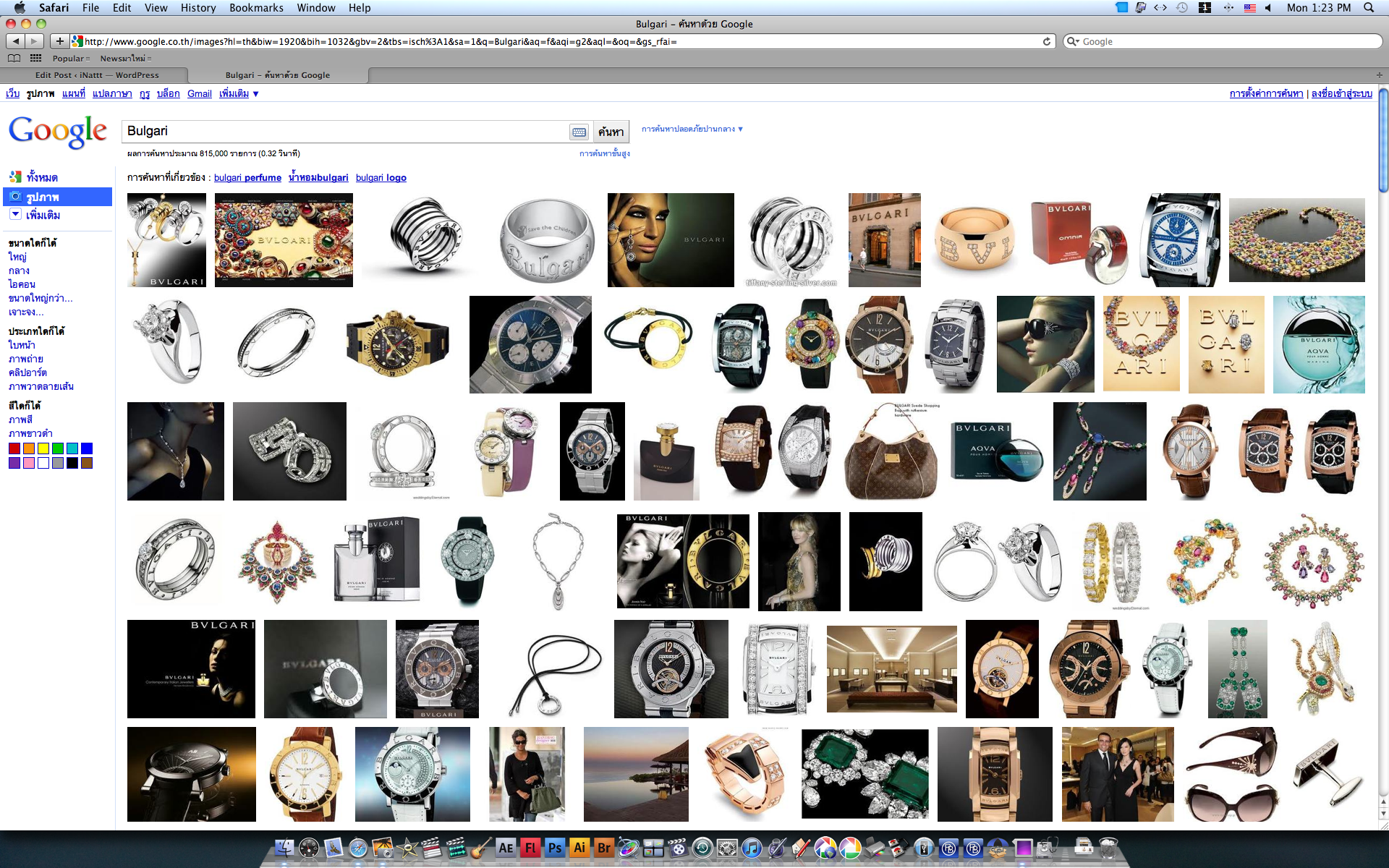Open the History menu
The image size is (1389, 868).
(198, 7)
